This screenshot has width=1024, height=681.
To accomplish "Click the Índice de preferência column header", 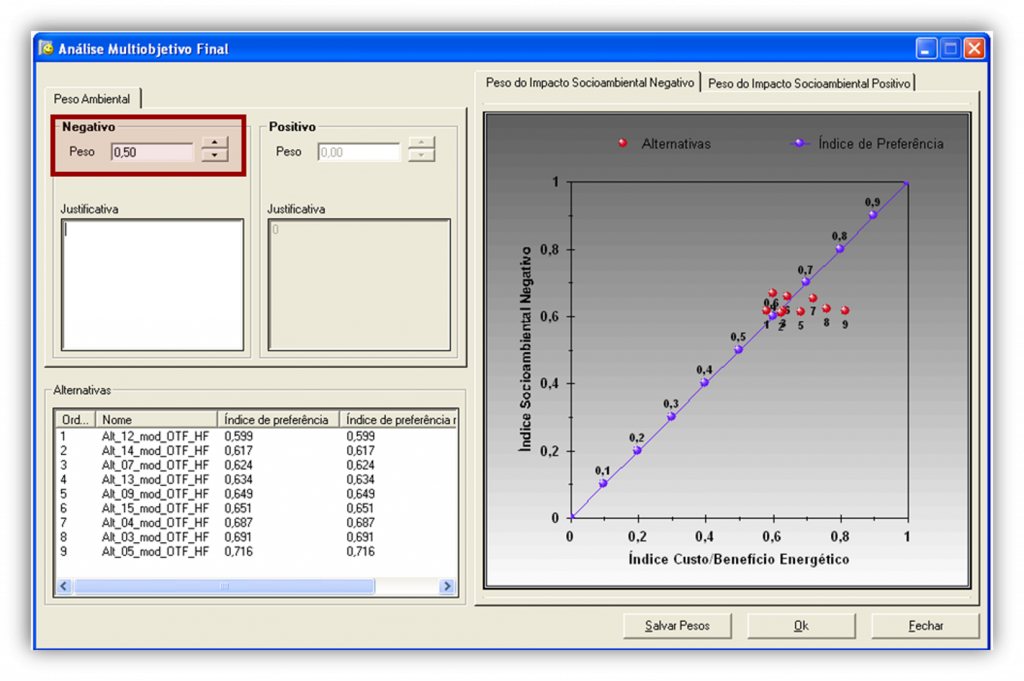I will click(277, 420).
